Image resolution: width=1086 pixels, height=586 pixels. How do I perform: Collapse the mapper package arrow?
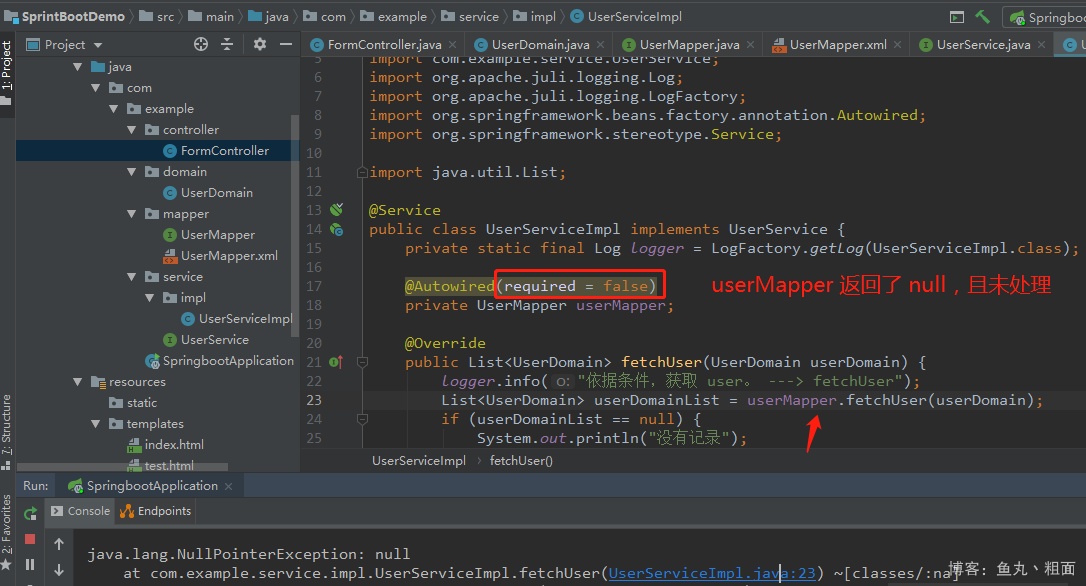(132, 214)
